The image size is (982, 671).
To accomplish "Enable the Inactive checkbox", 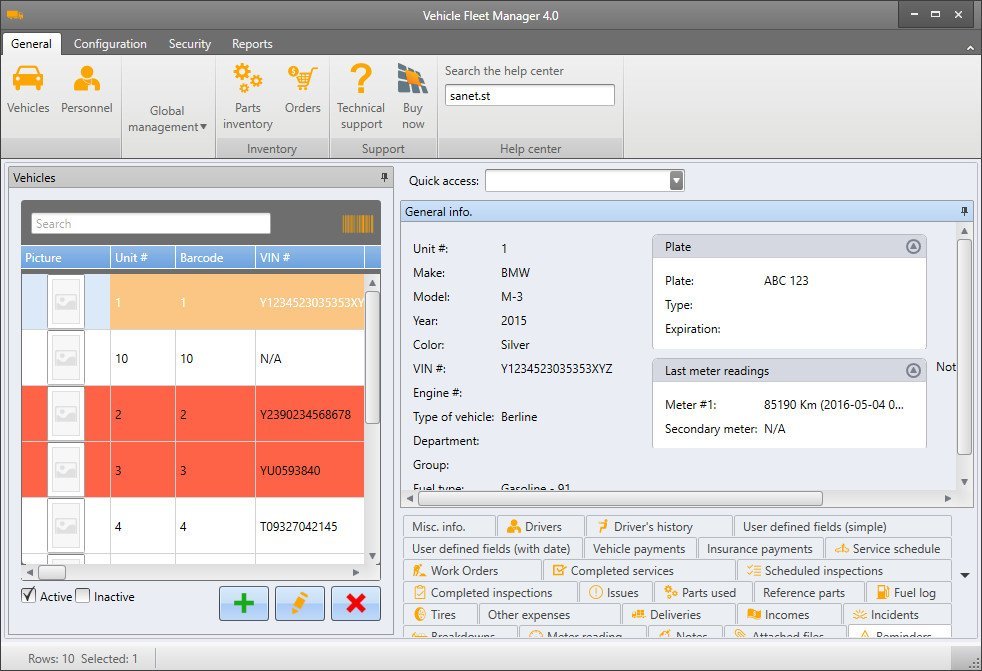I will coord(83,596).
